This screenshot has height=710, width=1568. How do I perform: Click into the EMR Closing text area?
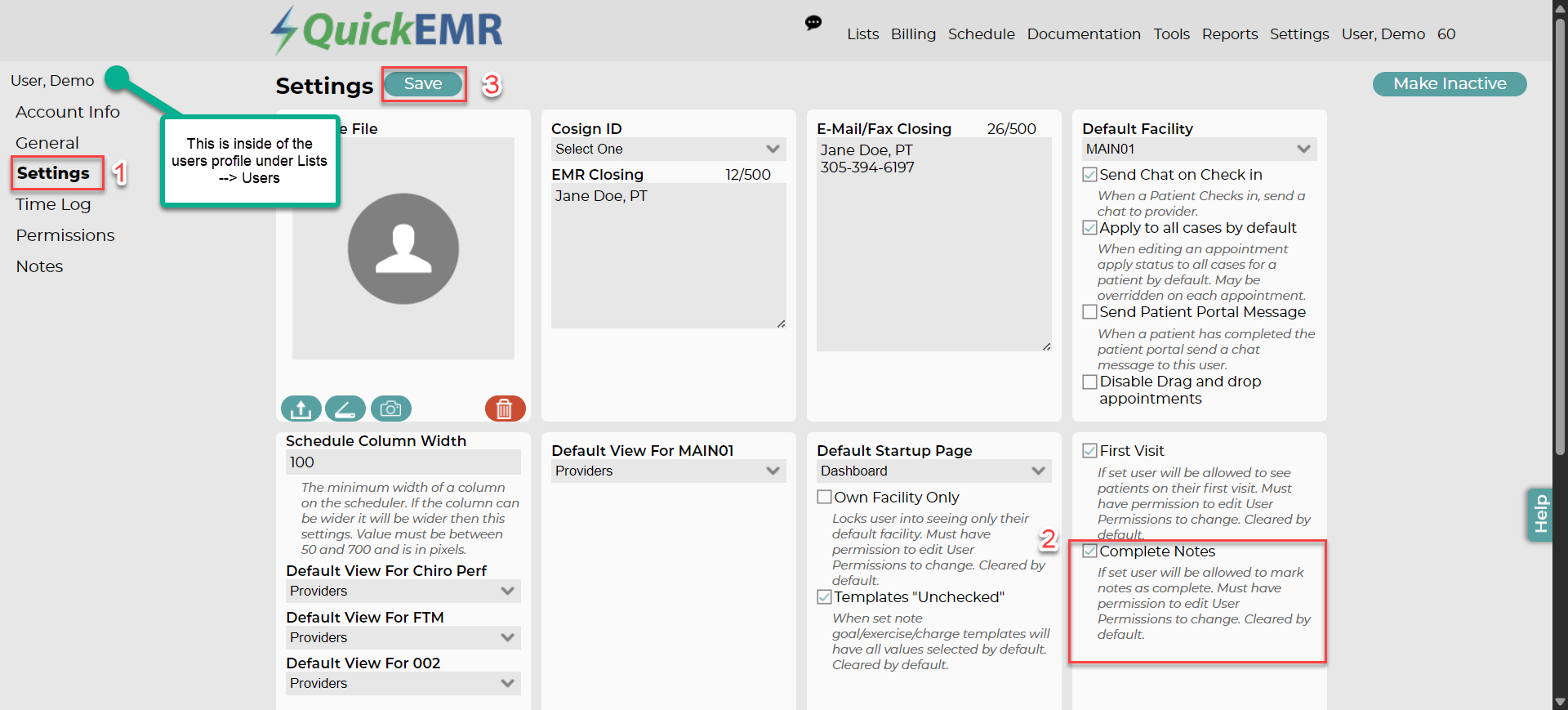pyautogui.click(x=668, y=256)
